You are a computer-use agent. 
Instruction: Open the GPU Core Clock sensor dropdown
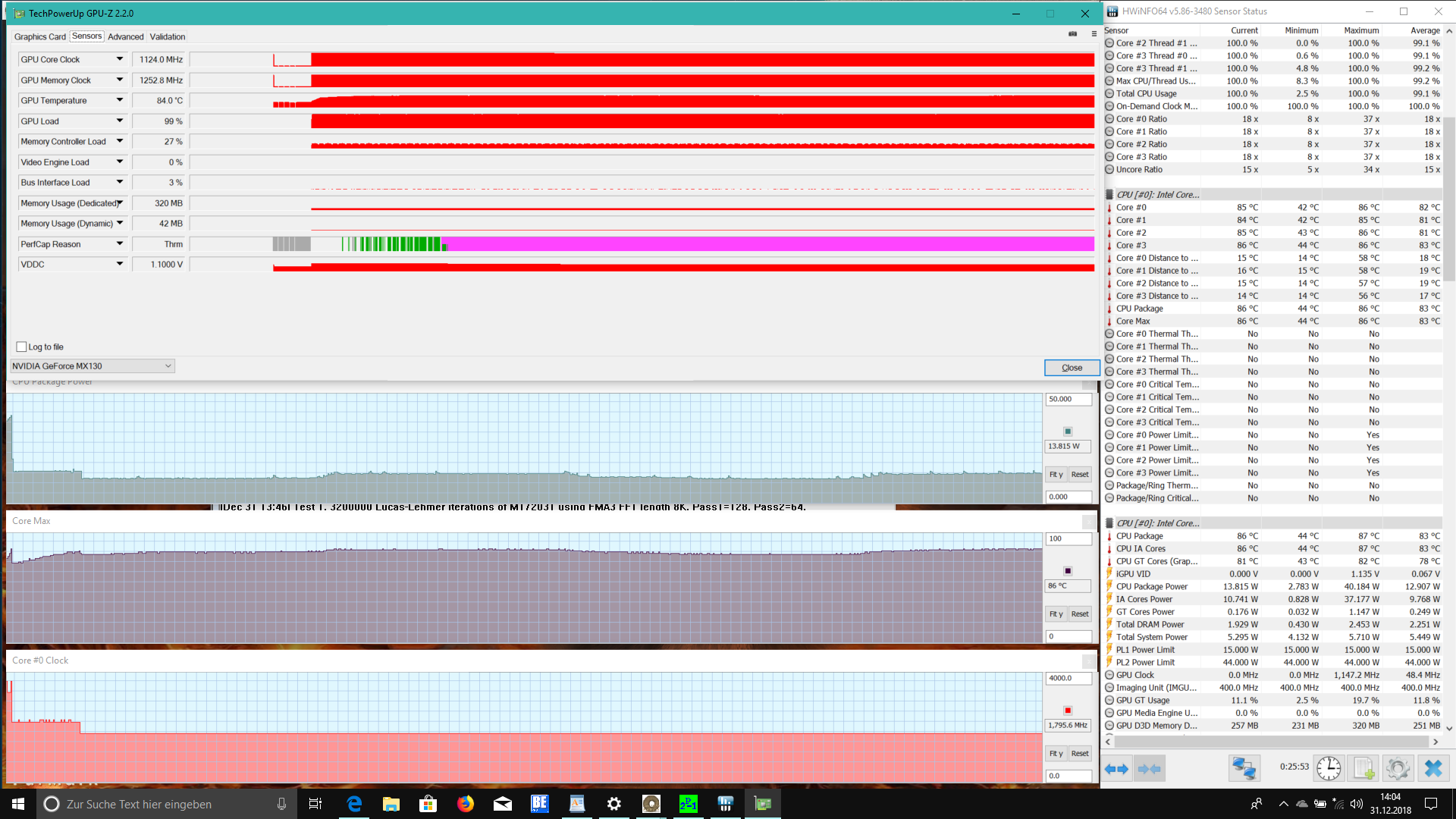(120, 59)
